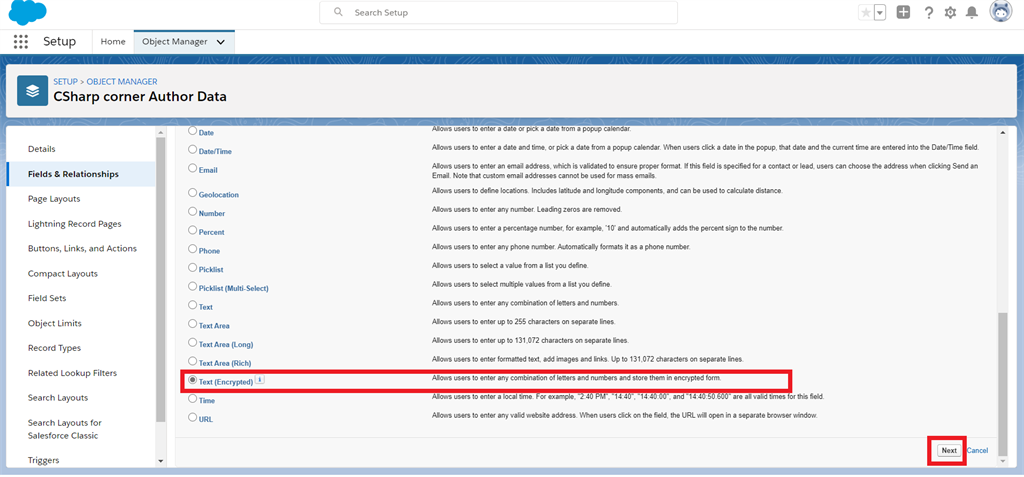Open the setup gear icon
The height and width of the screenshot is (477, 1024).
(x=950, y=12)
